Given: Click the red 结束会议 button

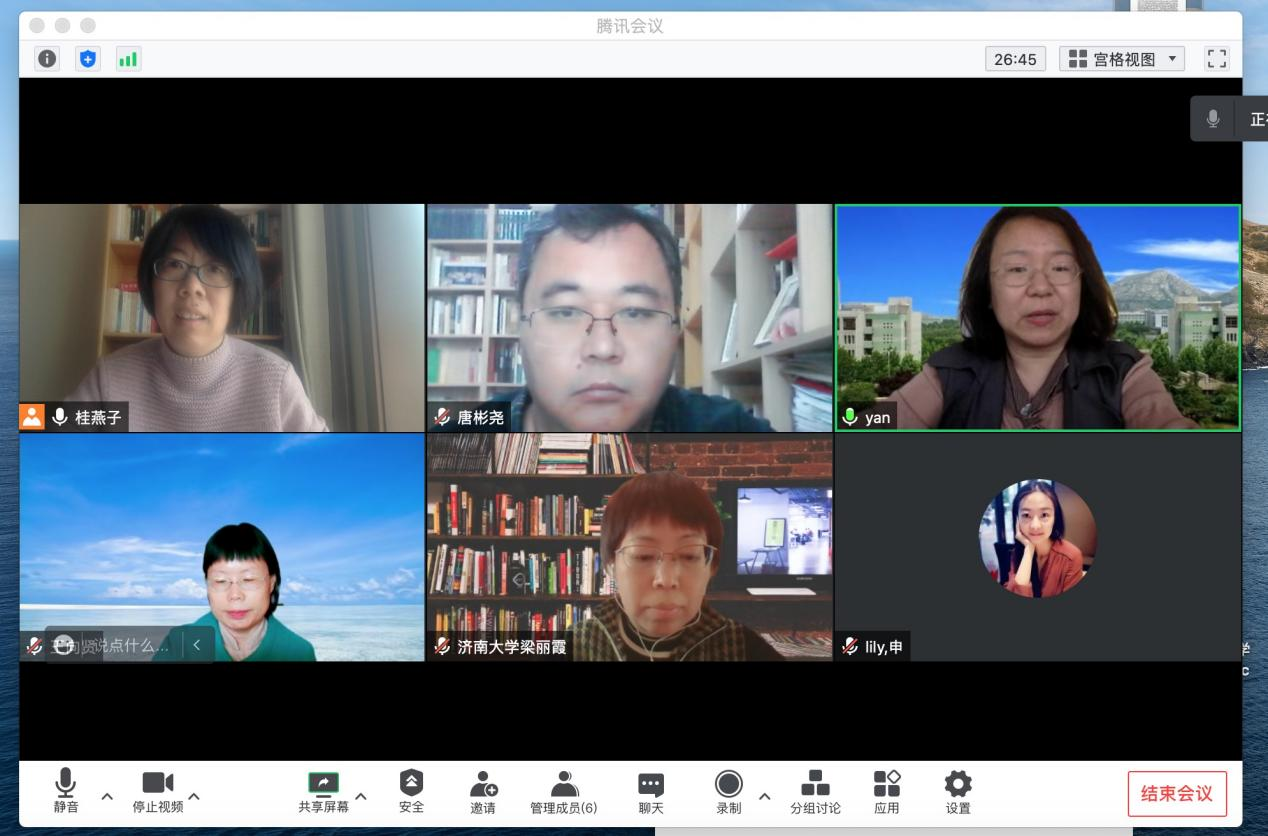Looking at the screenshot, I should coord(1177,794).
